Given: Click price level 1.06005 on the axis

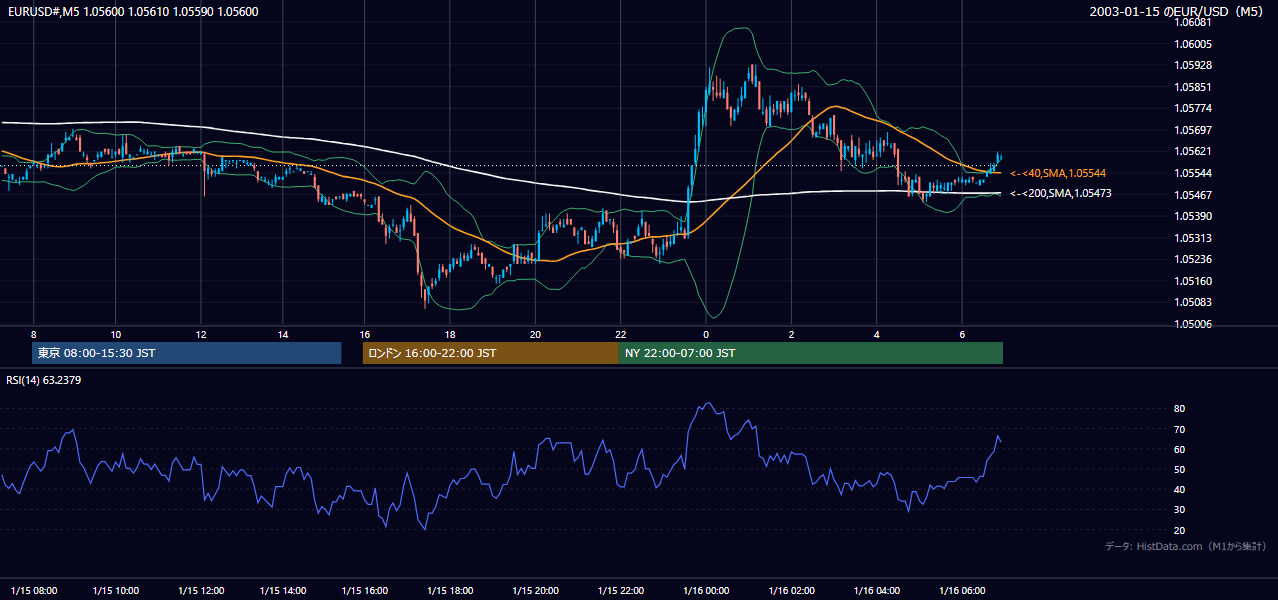Looking at the screenshot, I should click(x=1194, y=44).
